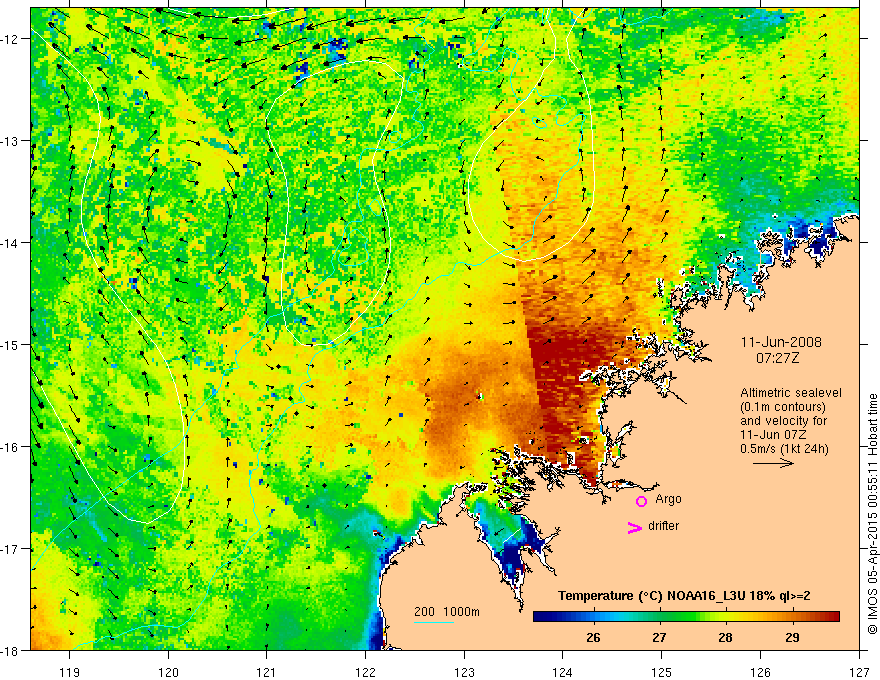Click latitude axis label -13
Image resolution: width=880 pixels, height=680 pixels.
[11, 141]
